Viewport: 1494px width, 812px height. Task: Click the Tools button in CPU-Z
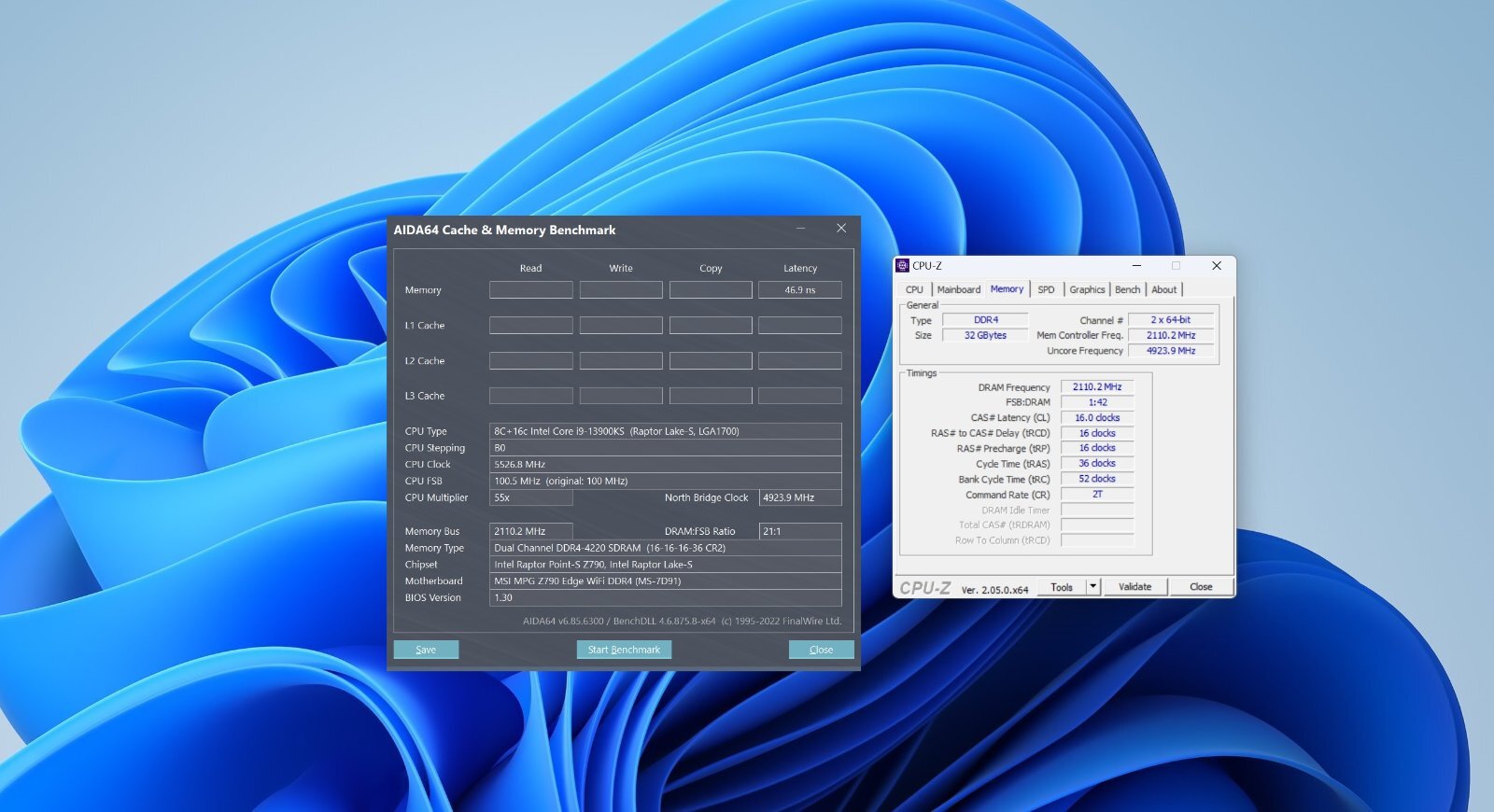(1062, 587)
